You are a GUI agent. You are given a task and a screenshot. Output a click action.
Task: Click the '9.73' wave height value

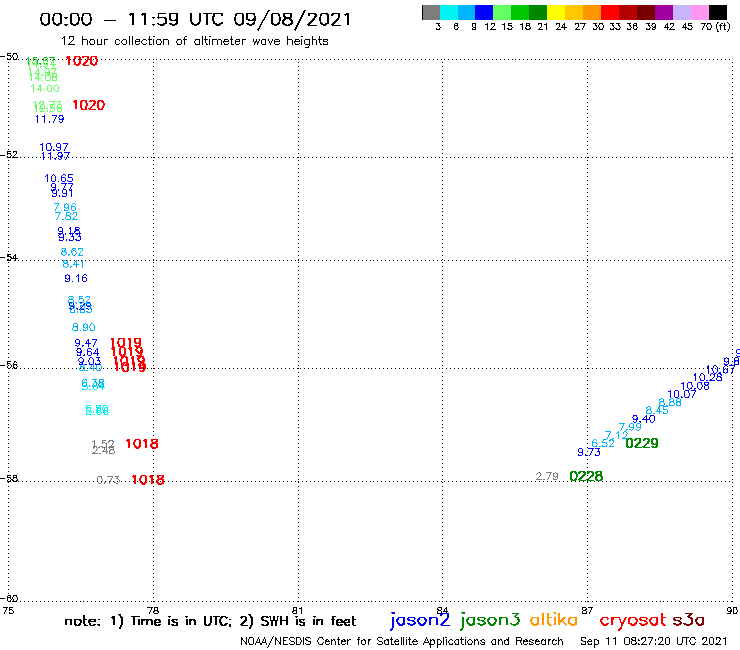point(589,452)
